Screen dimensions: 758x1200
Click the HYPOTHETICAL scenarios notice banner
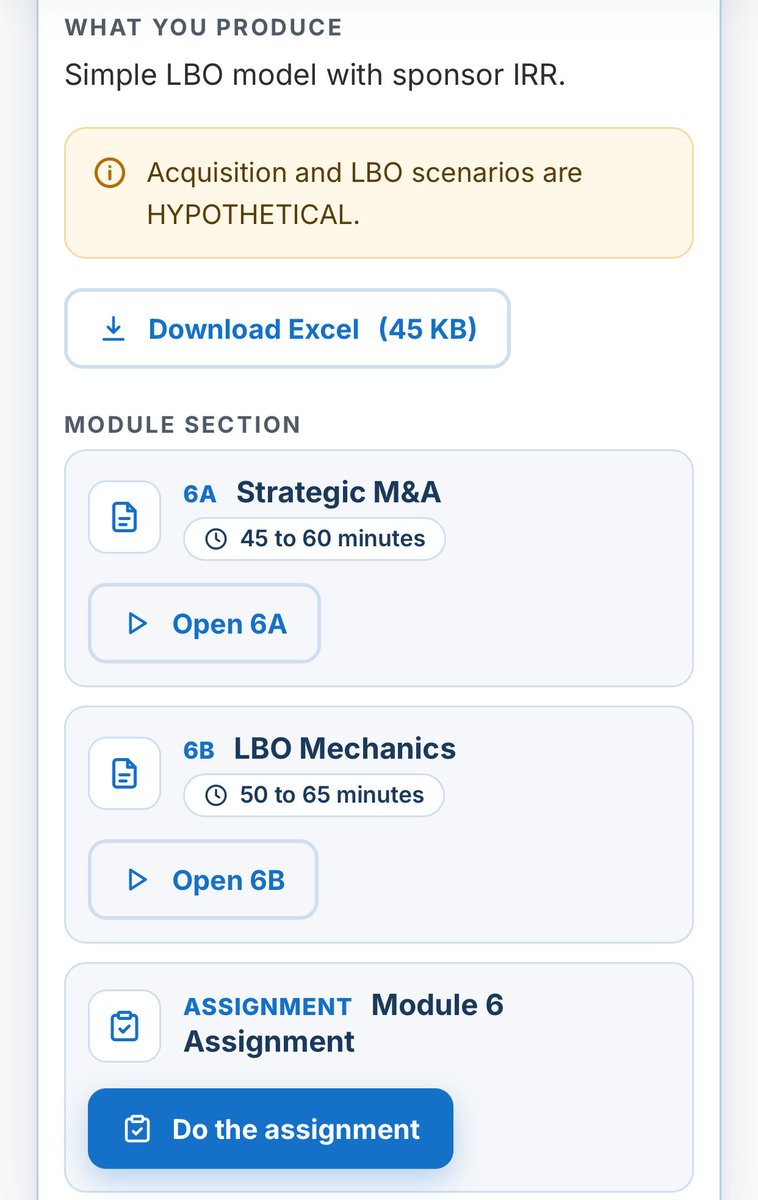(x=379, y=193)
